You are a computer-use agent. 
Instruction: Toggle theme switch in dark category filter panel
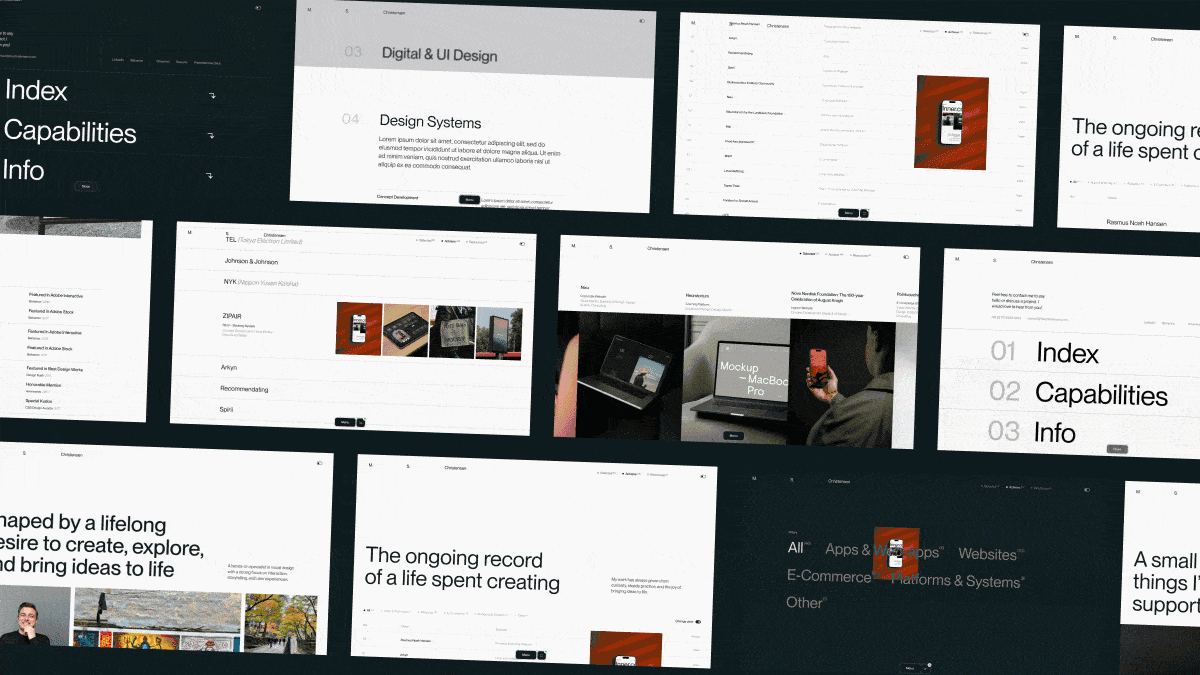pyautogui.click(x=1088, y=490)
